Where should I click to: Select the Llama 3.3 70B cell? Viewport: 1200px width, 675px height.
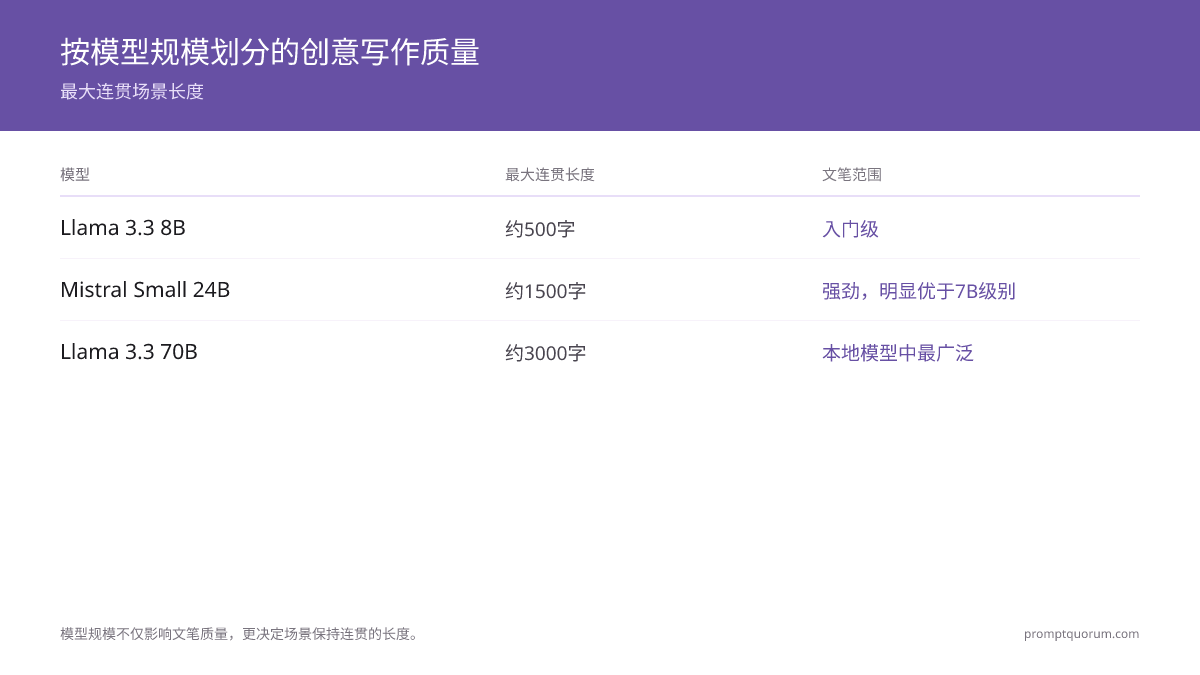(x=129, y=352)
